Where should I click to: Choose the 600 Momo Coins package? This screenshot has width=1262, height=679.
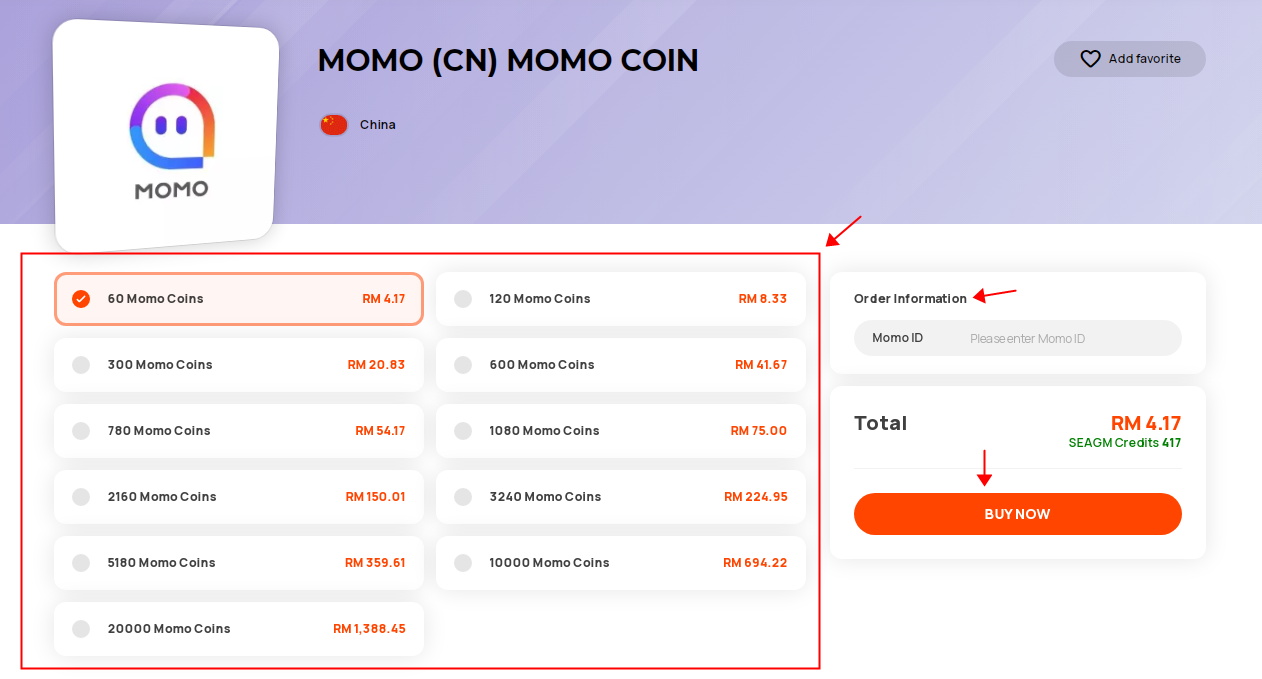point(621,365)
